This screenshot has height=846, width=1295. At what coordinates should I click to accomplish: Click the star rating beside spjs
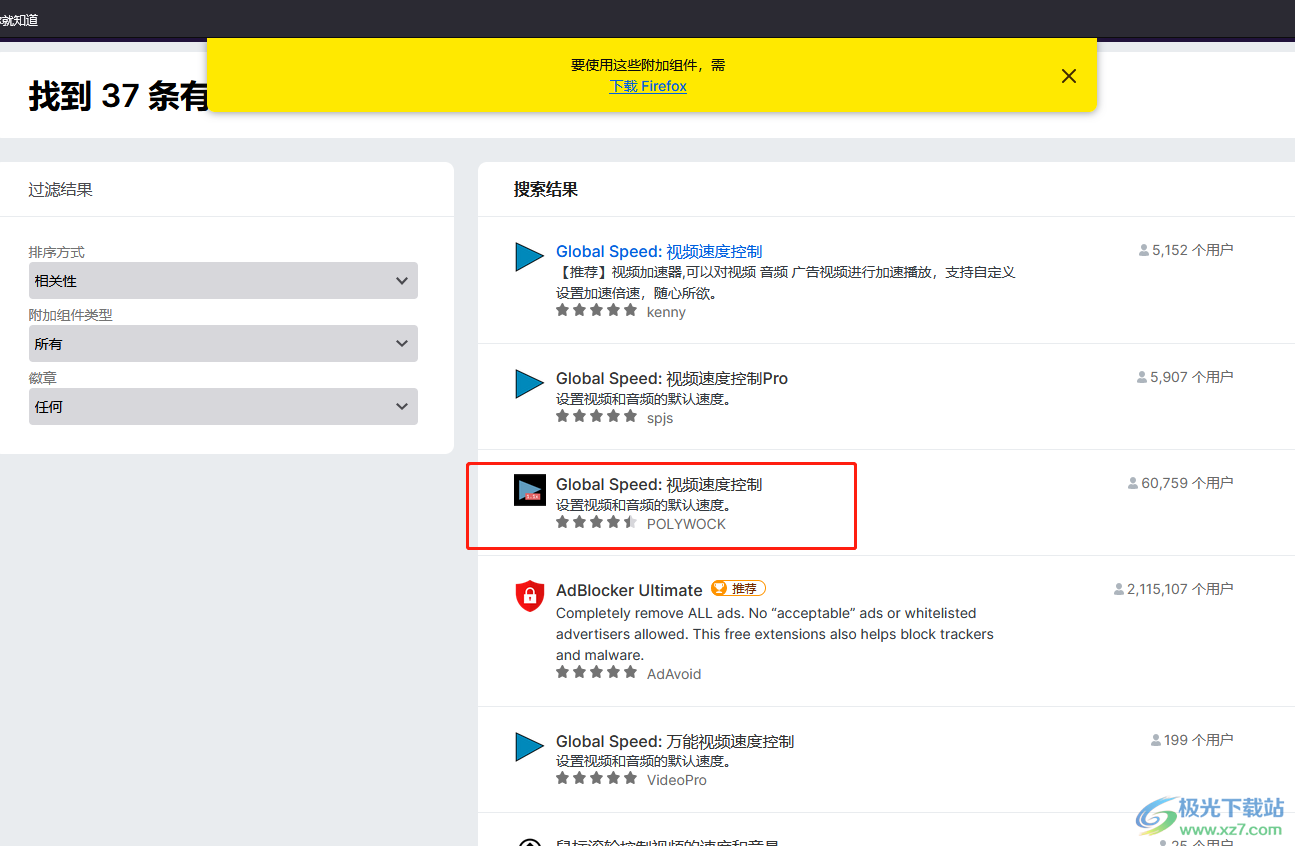point(596,417)
